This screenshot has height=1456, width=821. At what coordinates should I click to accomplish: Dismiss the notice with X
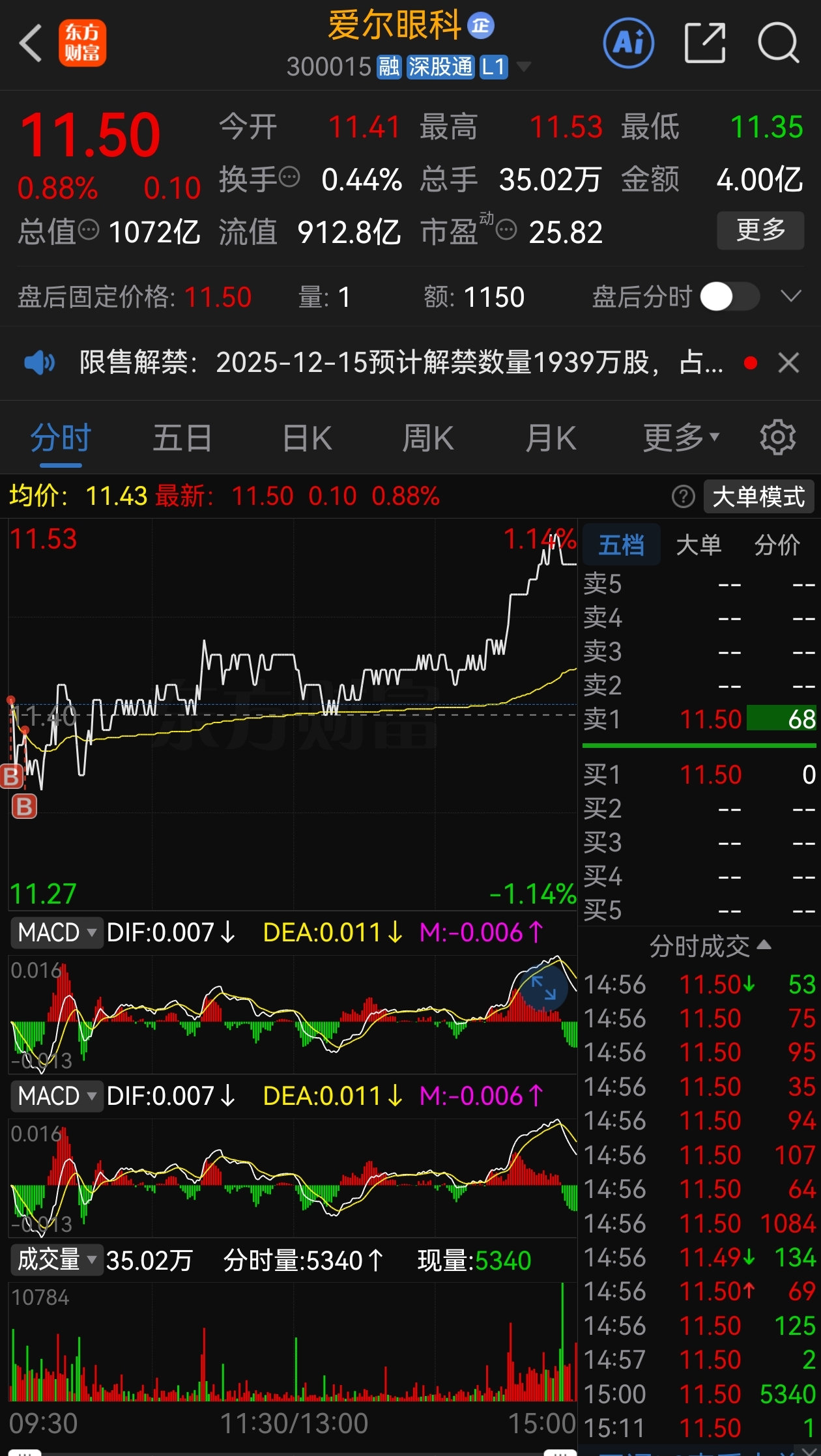(x=788, y=363)
